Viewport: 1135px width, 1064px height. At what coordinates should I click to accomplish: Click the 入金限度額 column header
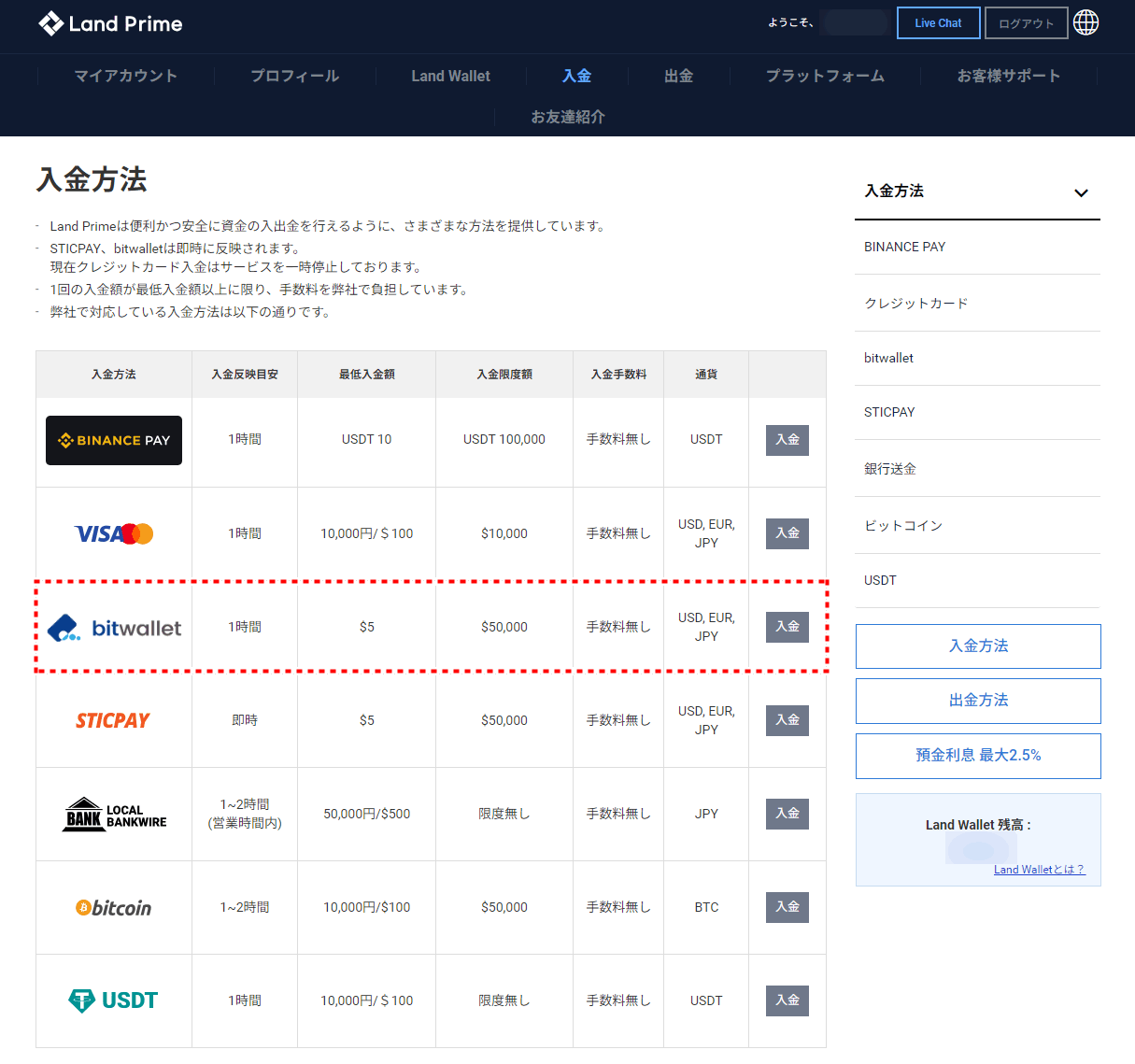point(504,374)
